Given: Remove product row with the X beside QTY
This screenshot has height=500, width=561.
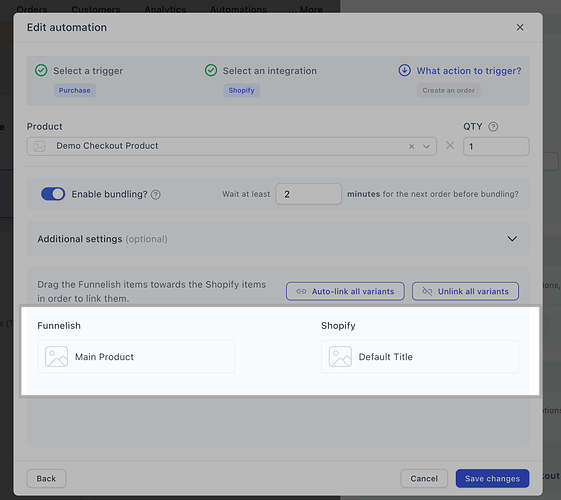Looking at the screenshot, I should click(x=450, y=145).
